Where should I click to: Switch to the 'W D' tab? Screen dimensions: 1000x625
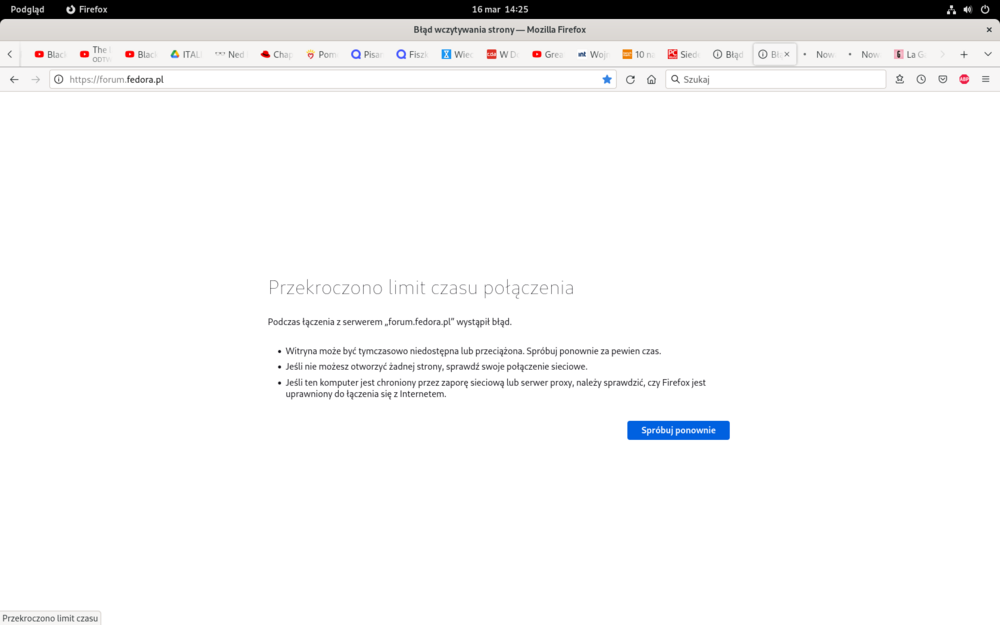pos(503,55)
